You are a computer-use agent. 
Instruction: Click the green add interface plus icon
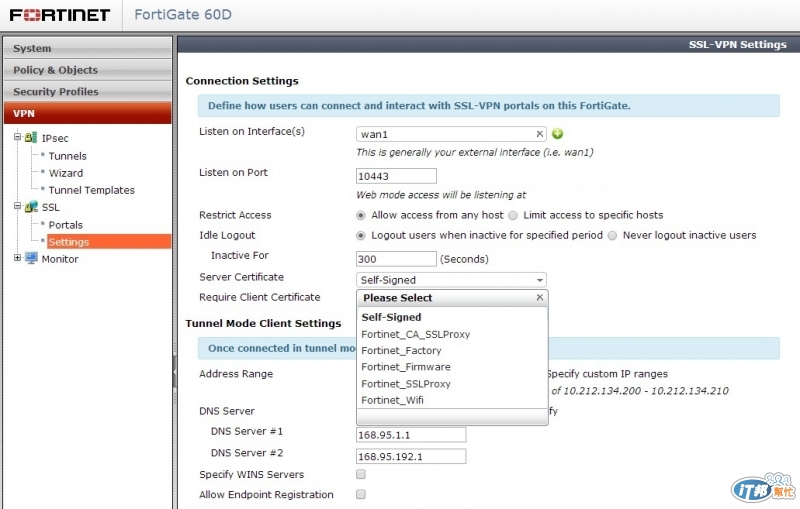click(x=557, y=134)
